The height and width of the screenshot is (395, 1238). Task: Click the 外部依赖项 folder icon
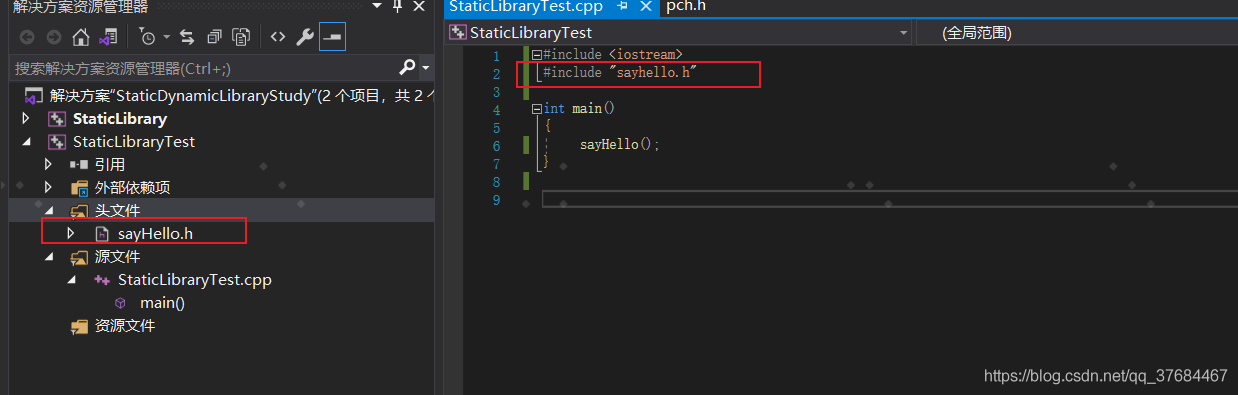point(79,188)
